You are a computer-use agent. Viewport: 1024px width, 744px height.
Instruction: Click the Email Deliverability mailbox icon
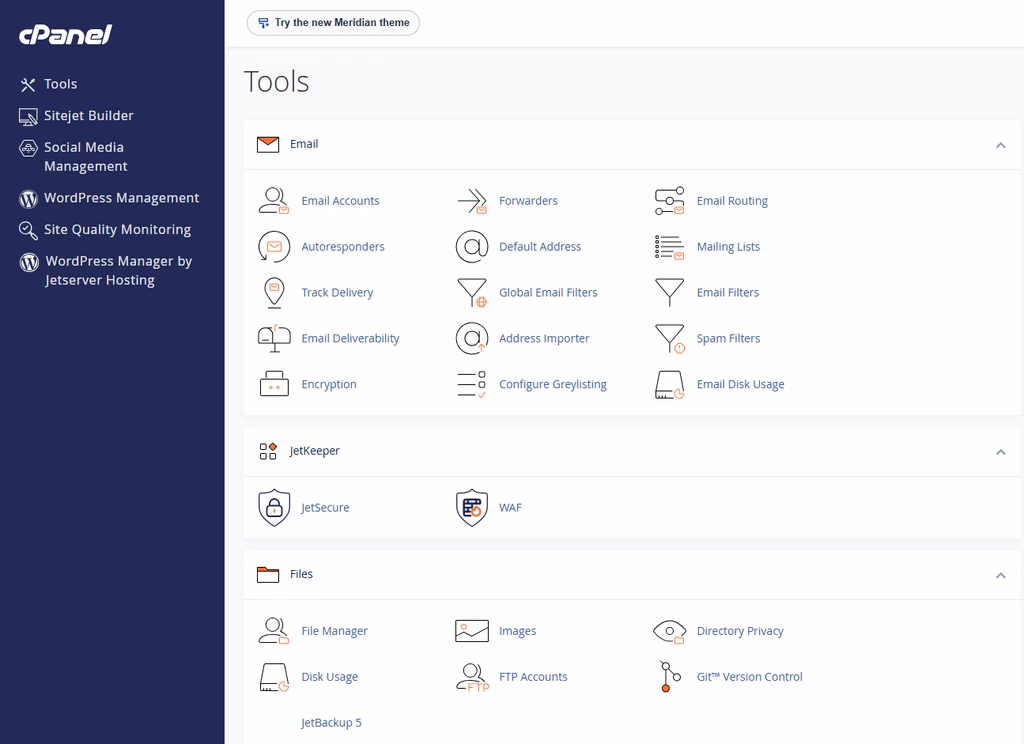(274, 338)
